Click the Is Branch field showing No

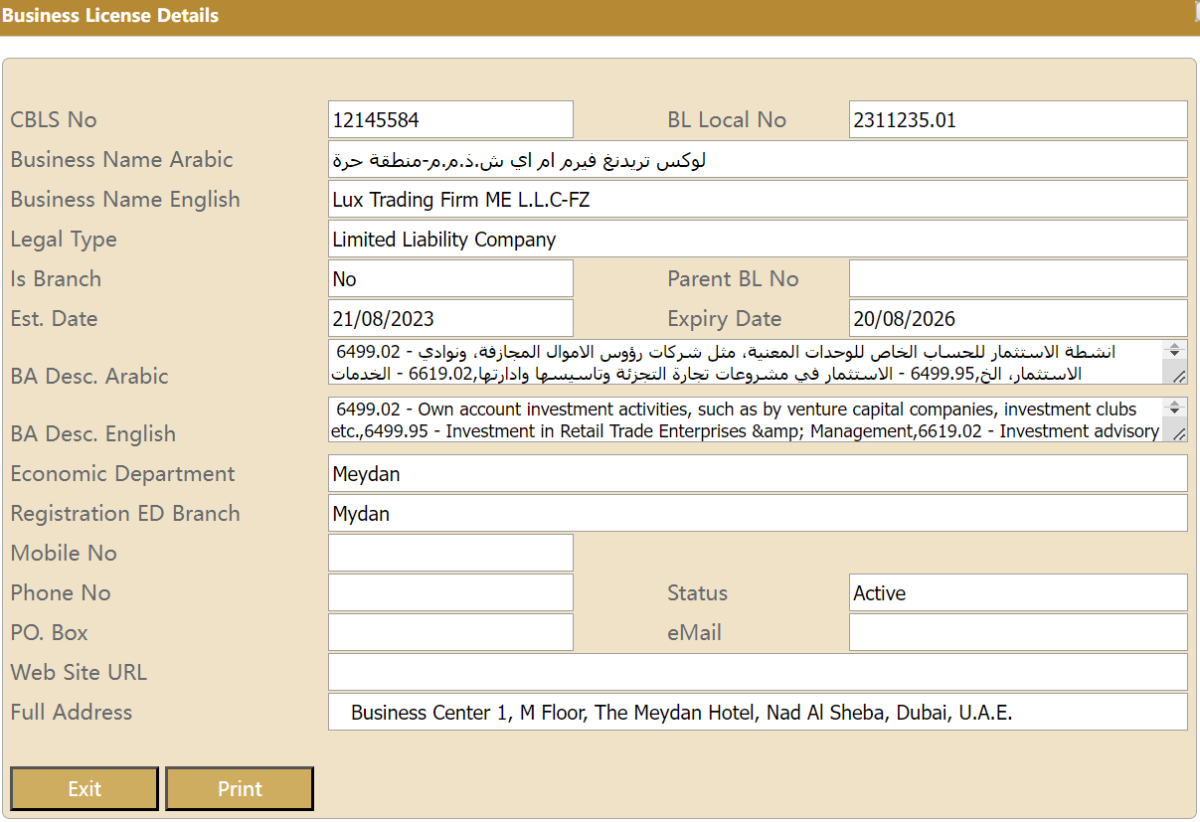[x=450, y=279]
